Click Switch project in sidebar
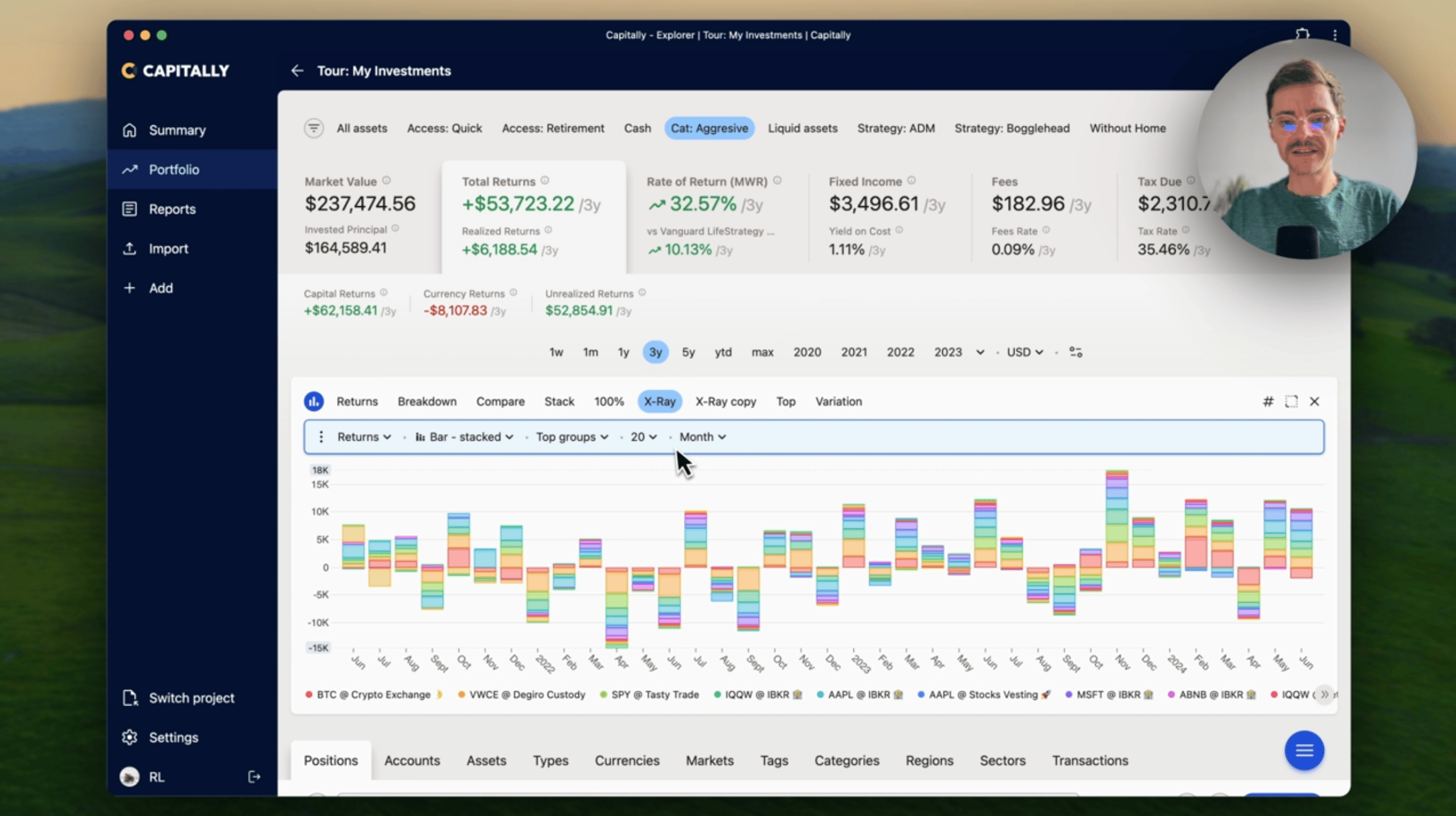Image resolution: width=1456 pixels, height=816 pixels. [x=192, y=698]
